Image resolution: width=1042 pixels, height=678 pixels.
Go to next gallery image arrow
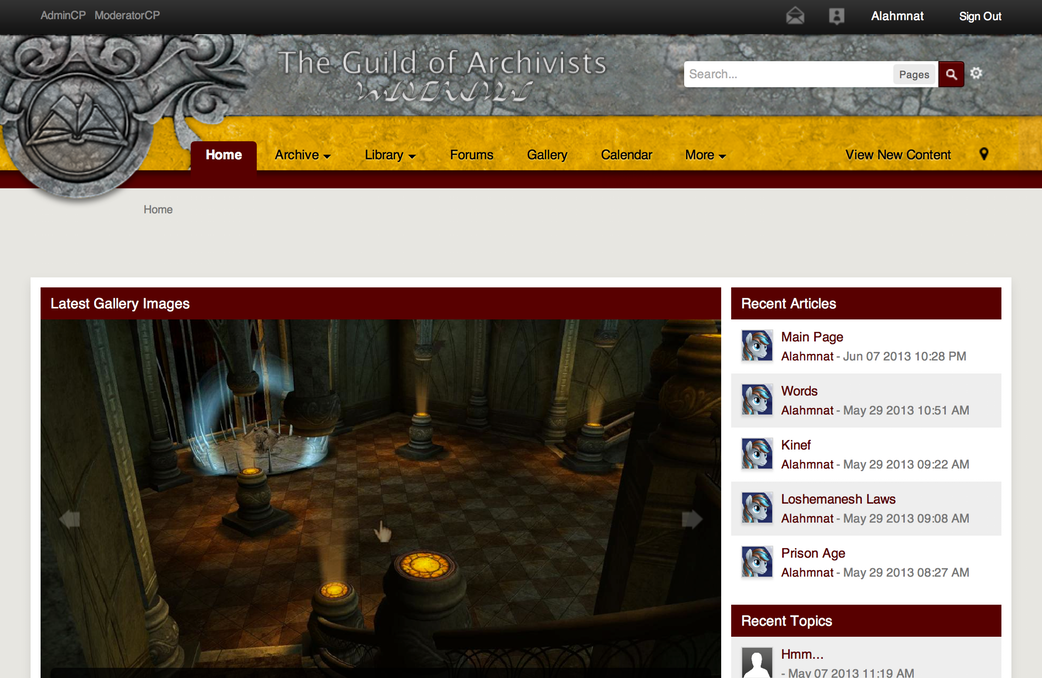(692, 519)
